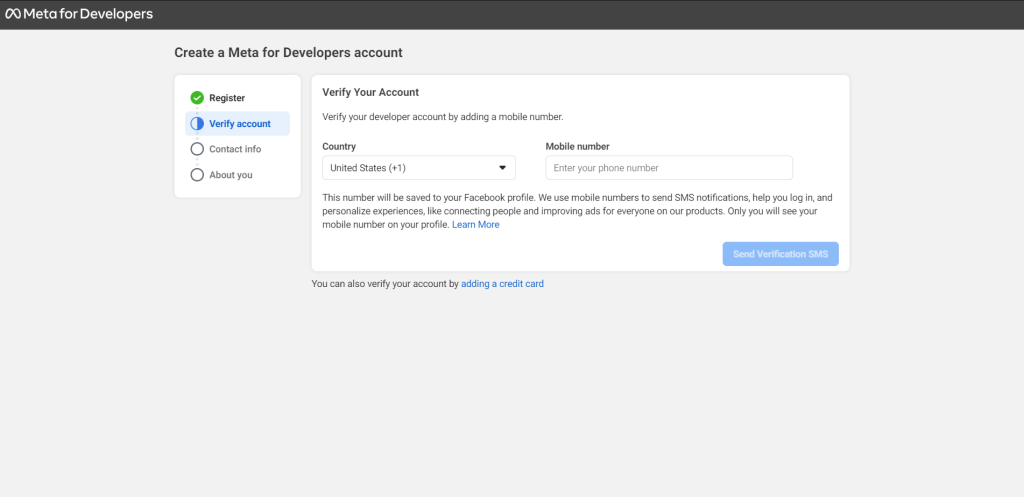
Task: Click the Send Verification SMS button
Action: click(x=780, y=254)
